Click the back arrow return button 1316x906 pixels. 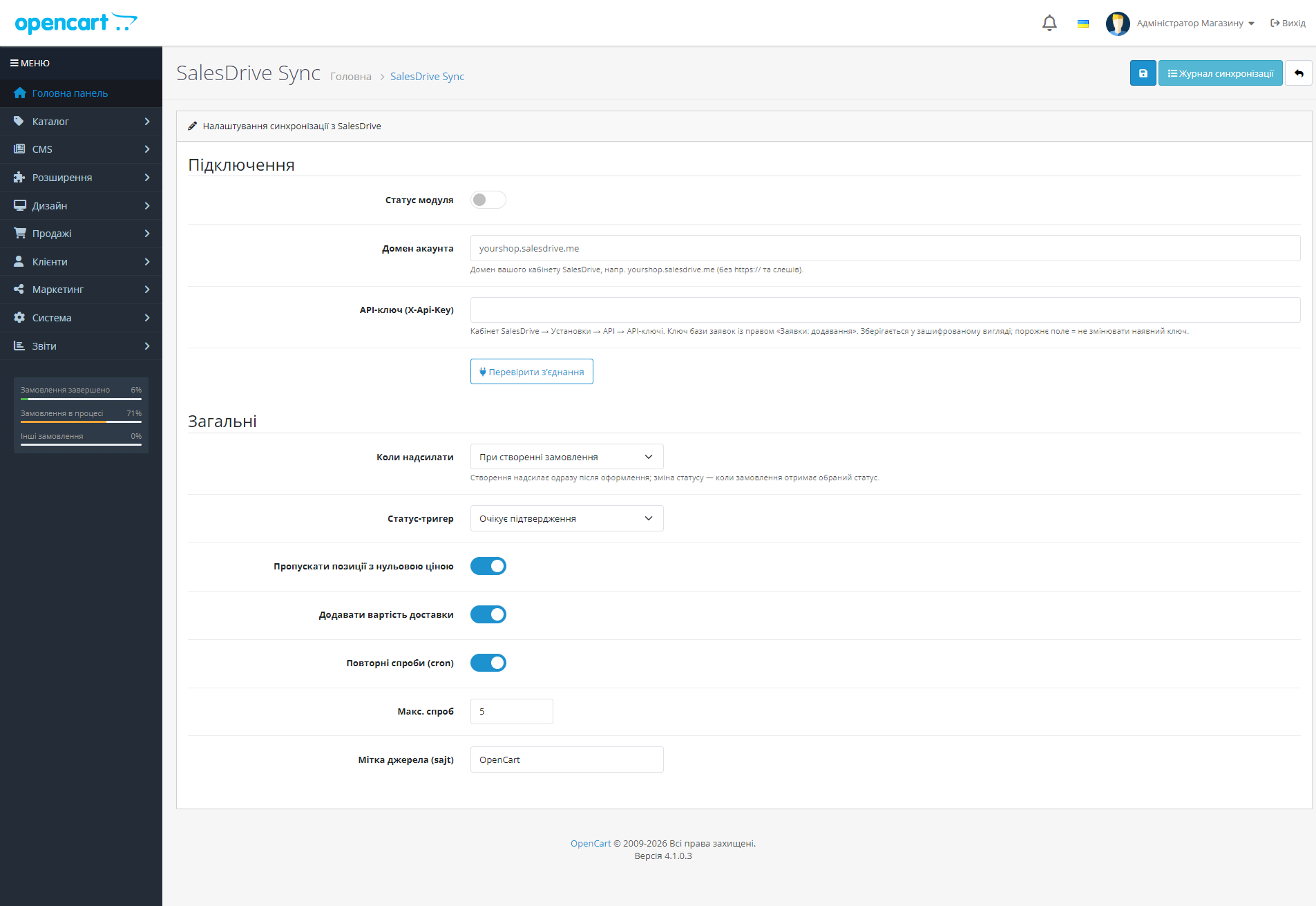pos(1299,73)
